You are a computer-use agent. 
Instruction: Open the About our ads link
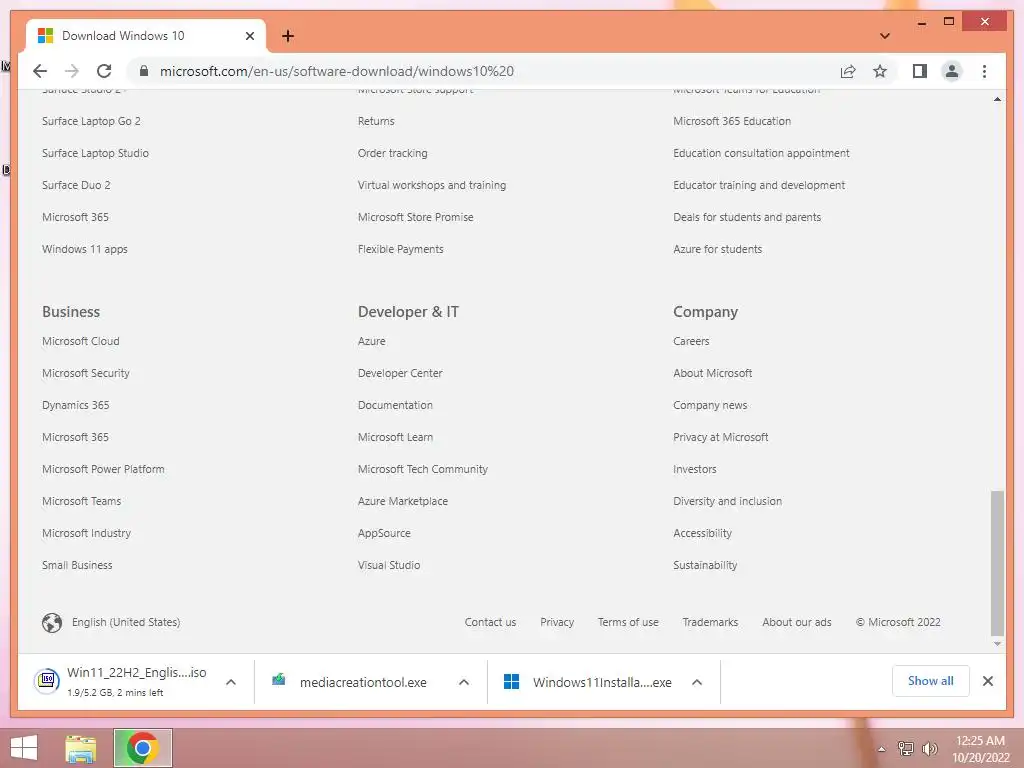tap(797, 622)
